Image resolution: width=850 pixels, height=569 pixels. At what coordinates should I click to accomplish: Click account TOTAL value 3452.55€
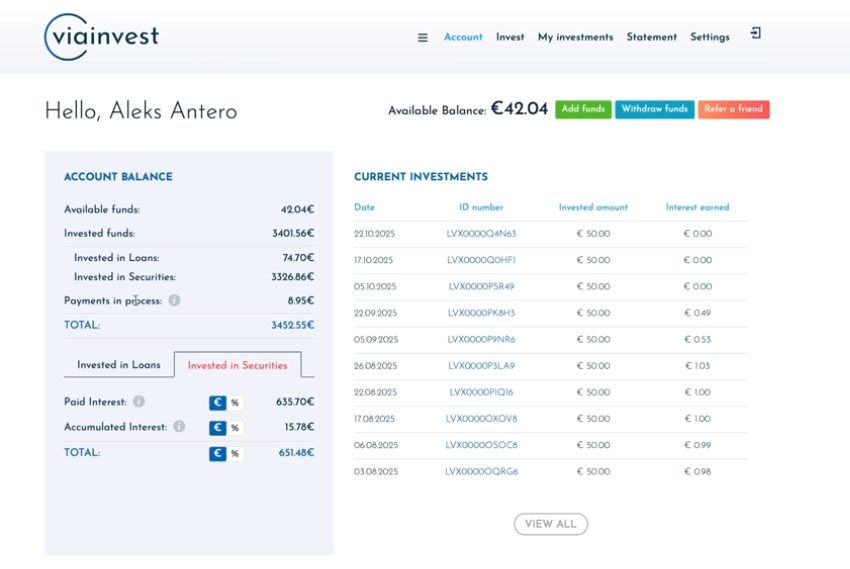coord(293,325)
